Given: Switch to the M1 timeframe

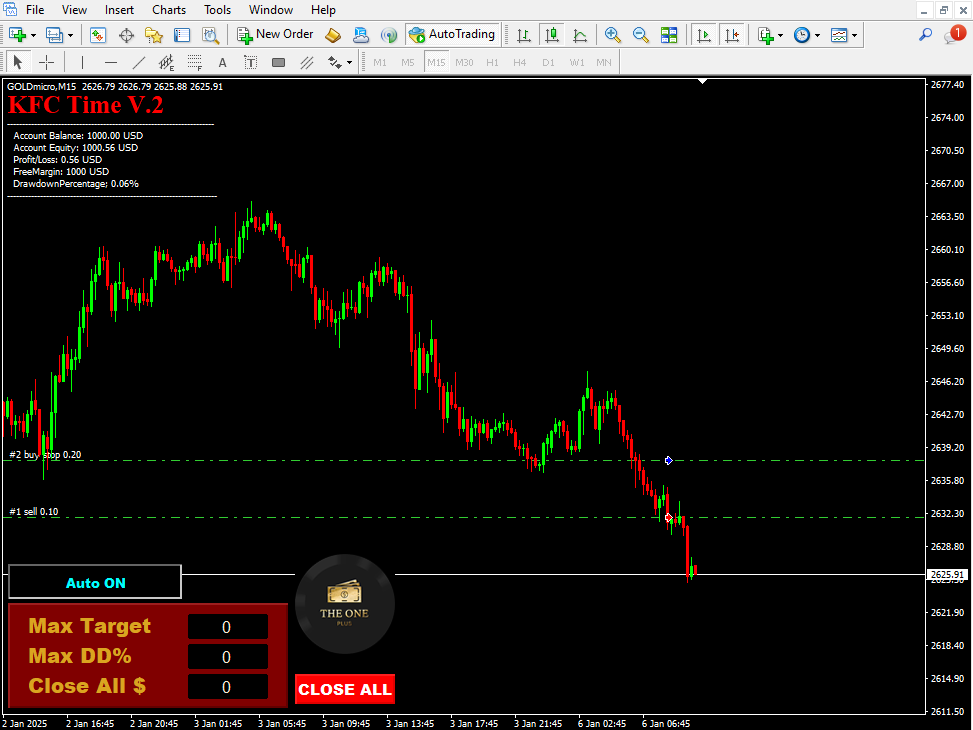Looking at the screenshot, I should click(380, 63).
